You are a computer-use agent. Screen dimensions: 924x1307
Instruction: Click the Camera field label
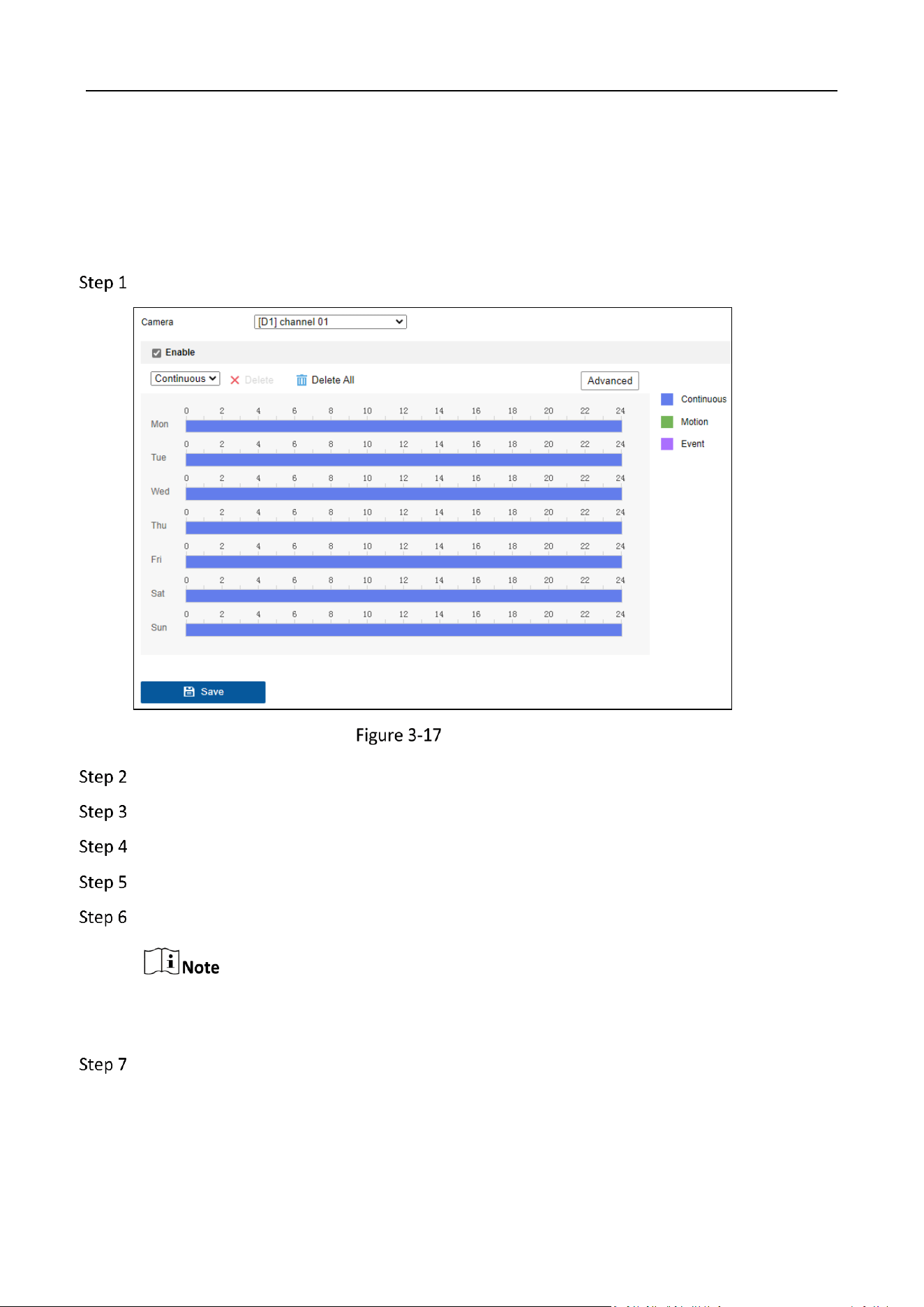(x=157, y=322)
